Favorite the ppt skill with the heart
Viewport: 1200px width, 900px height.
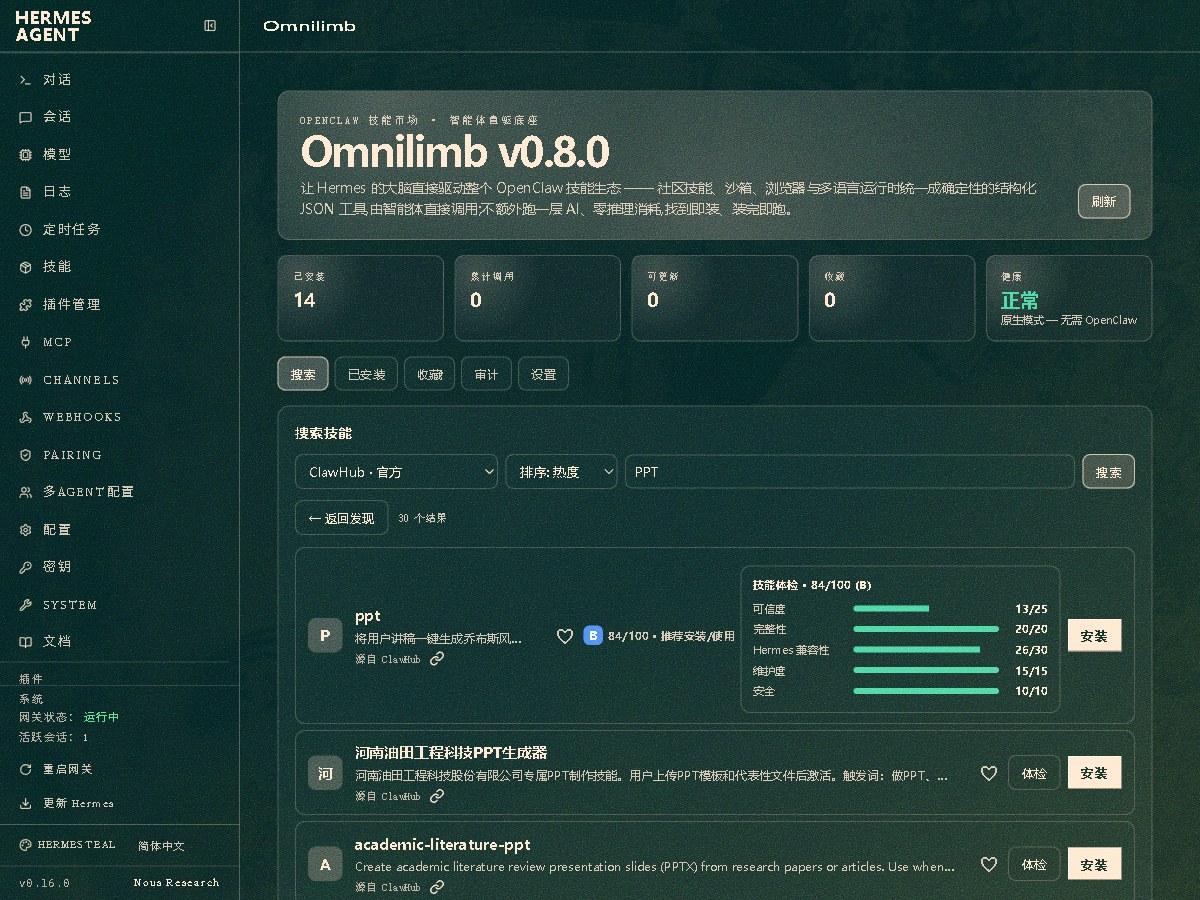tap(565, 636)
